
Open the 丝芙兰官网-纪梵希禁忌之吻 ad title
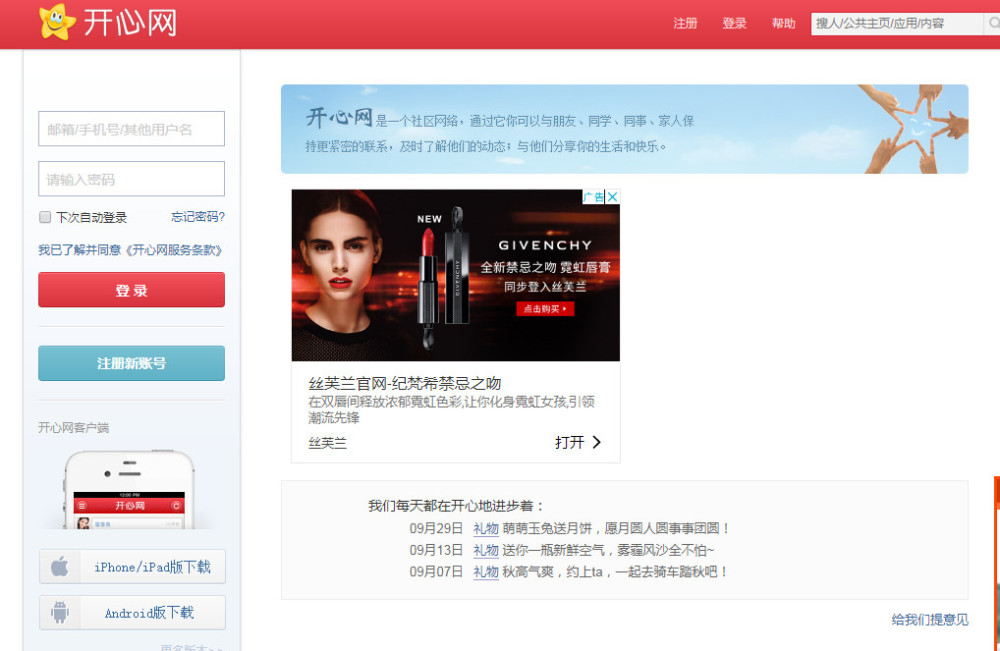pyautogui.click(x=405, y=383)
